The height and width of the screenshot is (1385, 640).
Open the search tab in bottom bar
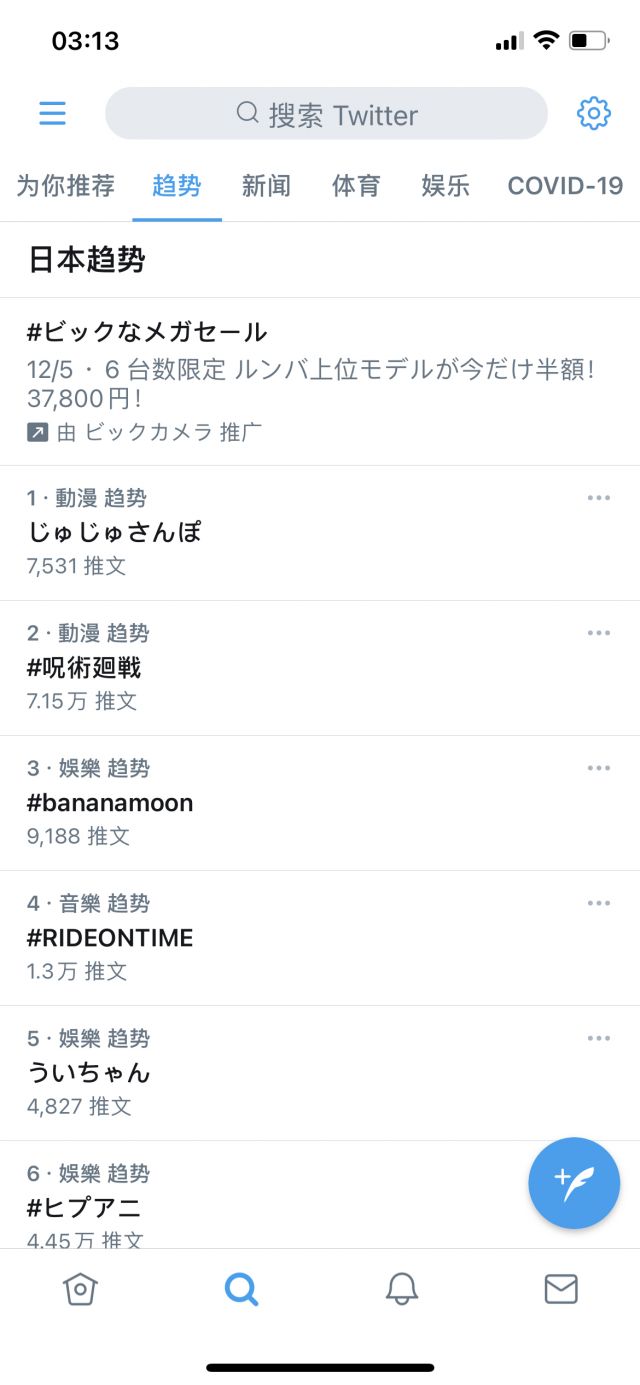(x=241, y=1289)
